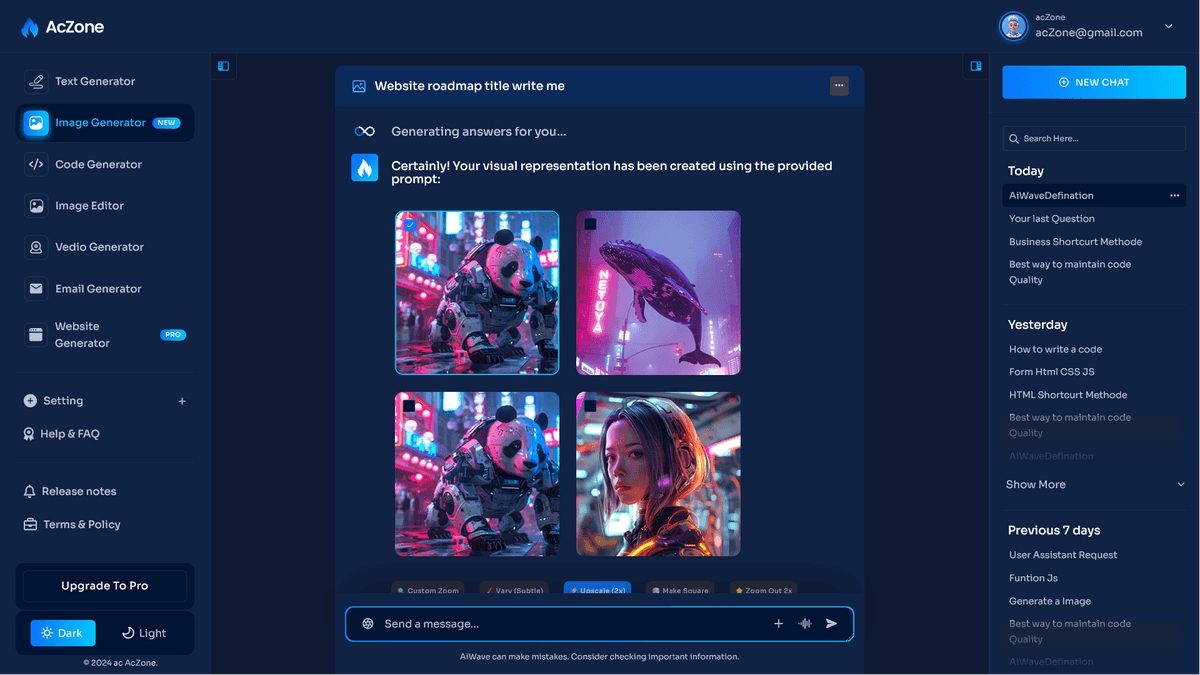Click the aperture icon in message bar

(368, 624)
